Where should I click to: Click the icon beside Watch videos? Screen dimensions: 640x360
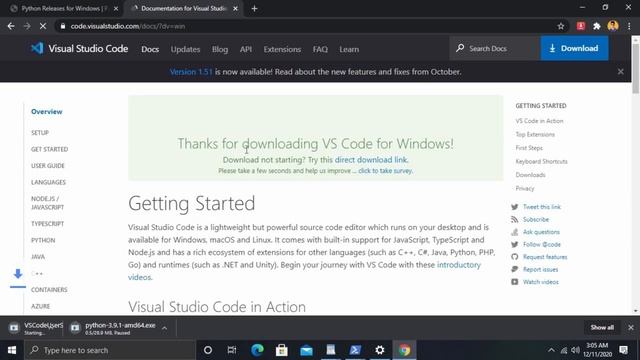[x=515, y=282]
